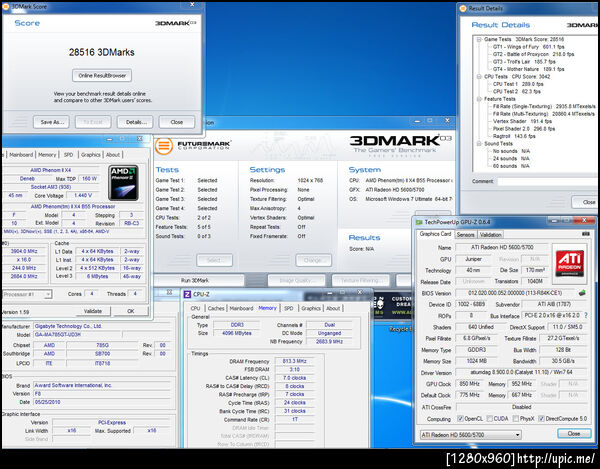The image size is (600, 469).
Task: Switch to the Sensors tab in GPU-Z
Action: pos(465,235)
